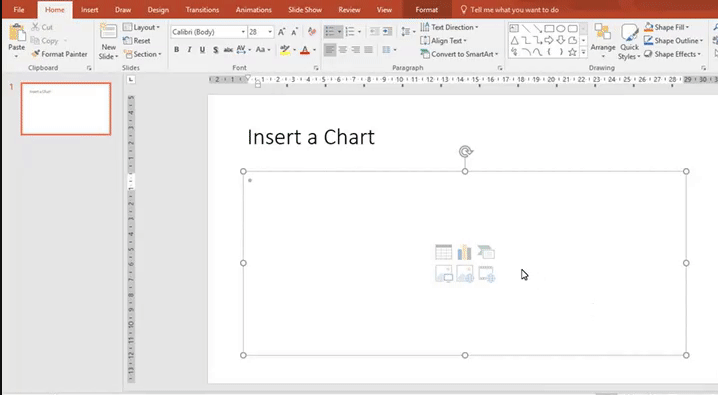This screenshot has height=395, width=718.
Task: Insert a New Slide
Action: click(108, 41)
